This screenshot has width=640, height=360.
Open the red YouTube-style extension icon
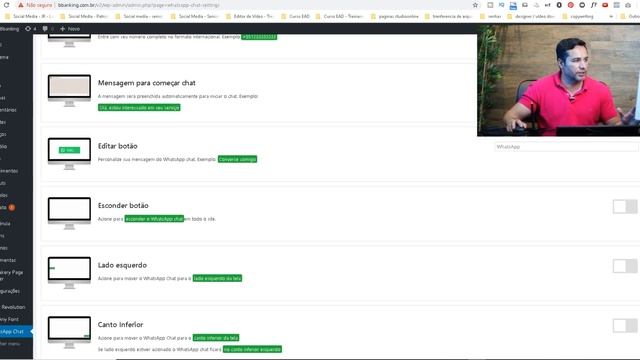pyautogui.click(x=605, y=5)
